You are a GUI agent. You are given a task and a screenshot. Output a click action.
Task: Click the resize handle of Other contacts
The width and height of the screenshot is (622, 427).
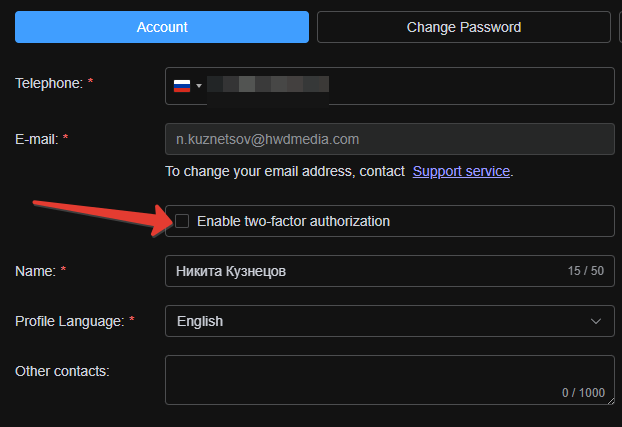611,401
